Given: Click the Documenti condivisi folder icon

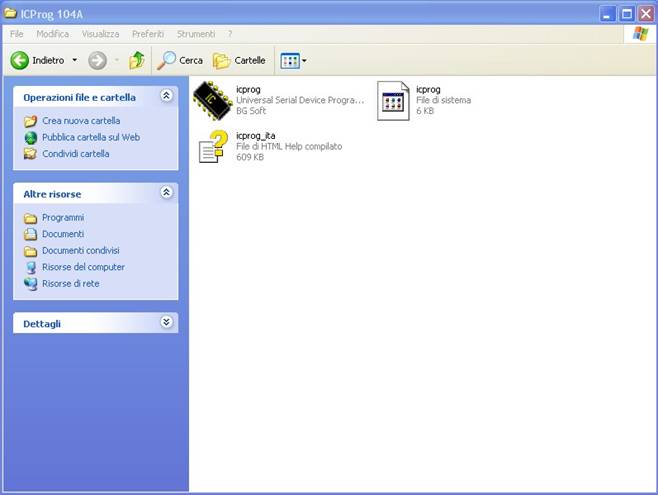Looking at the screenshot, I should coord(30,251).
